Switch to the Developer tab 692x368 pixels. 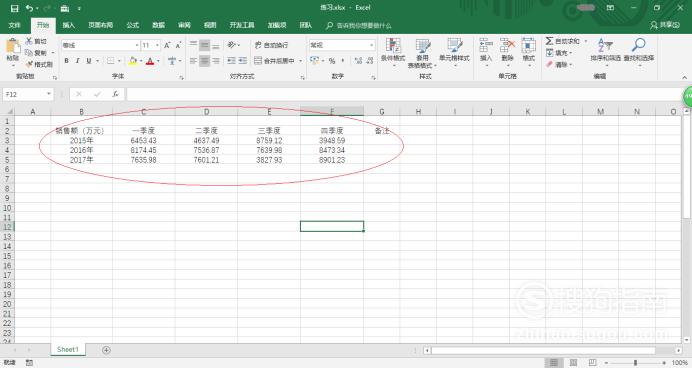coord(242,25)
